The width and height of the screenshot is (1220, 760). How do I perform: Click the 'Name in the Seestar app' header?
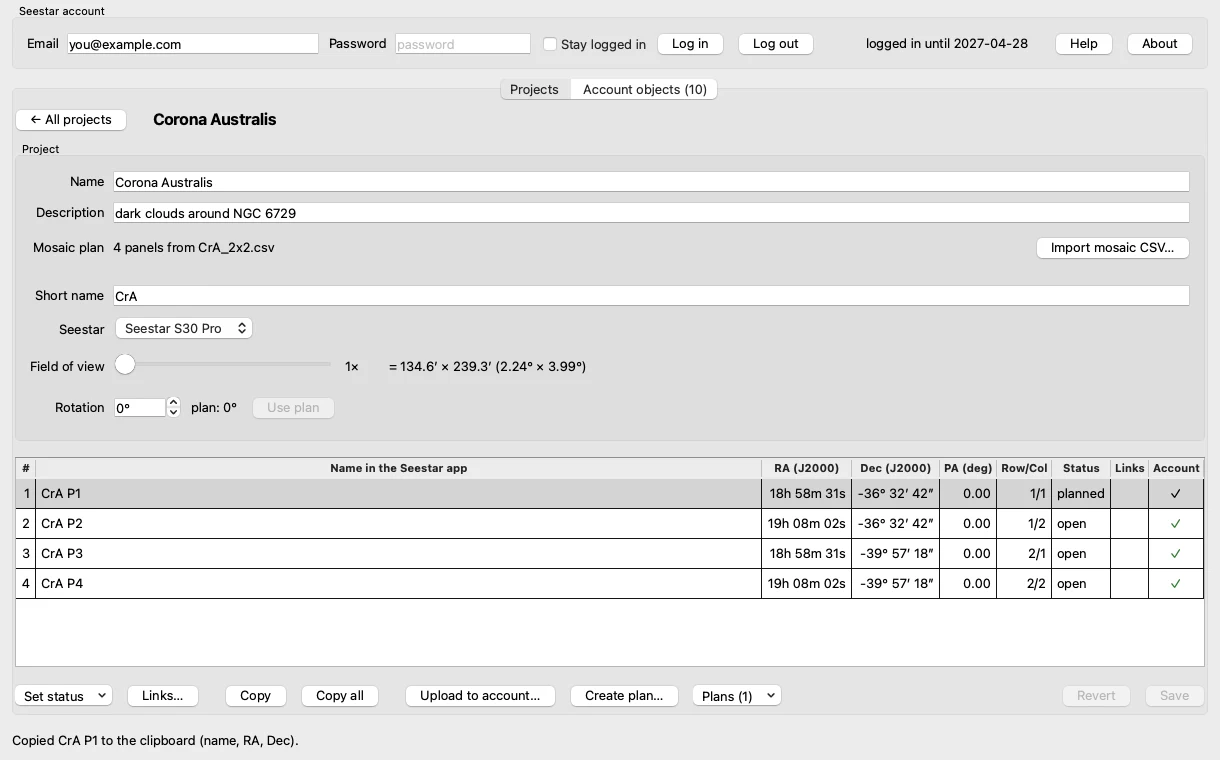pyautogui.click(x=398, y=468)
